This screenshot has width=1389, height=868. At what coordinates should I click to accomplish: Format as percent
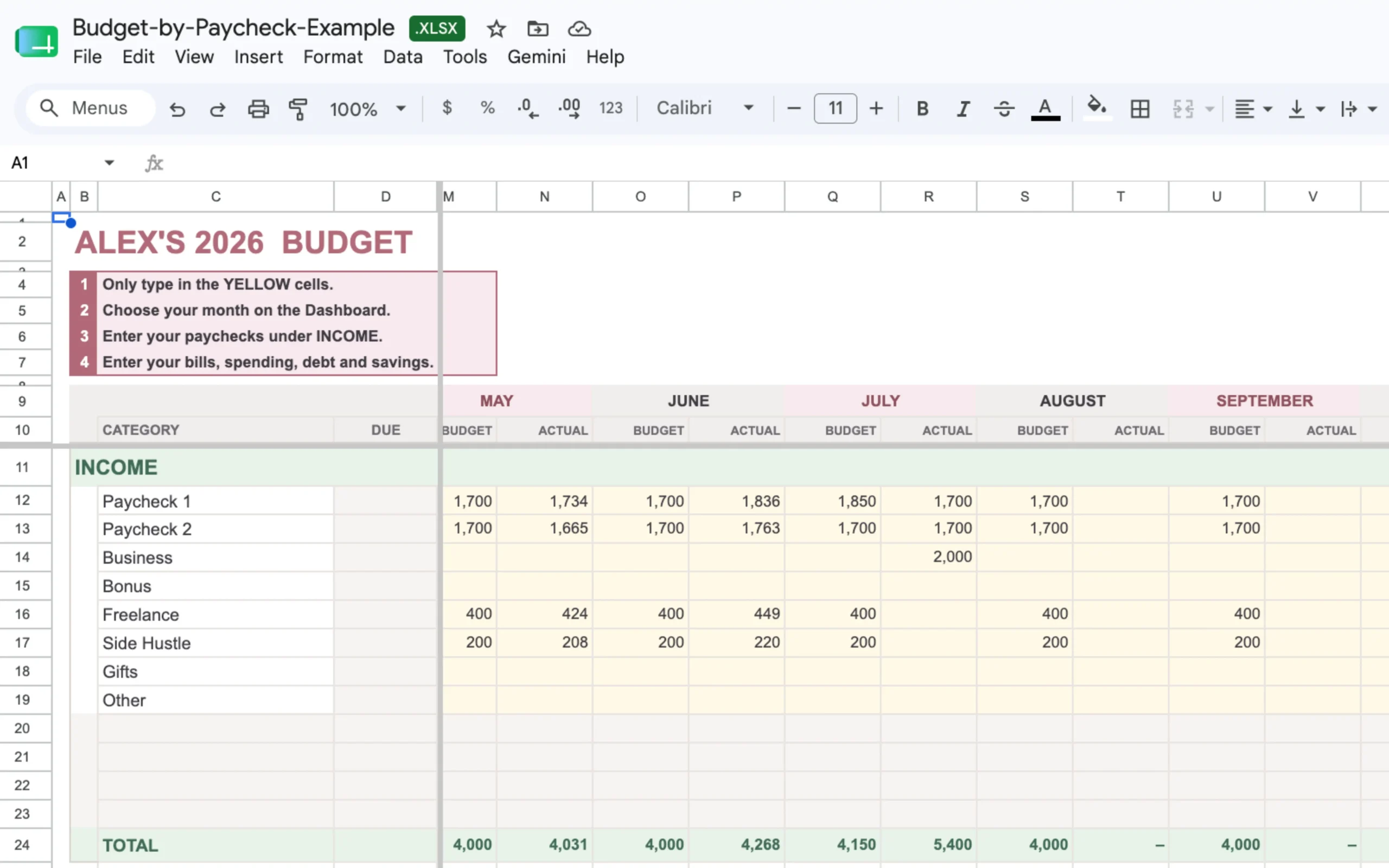click(487, 107)
